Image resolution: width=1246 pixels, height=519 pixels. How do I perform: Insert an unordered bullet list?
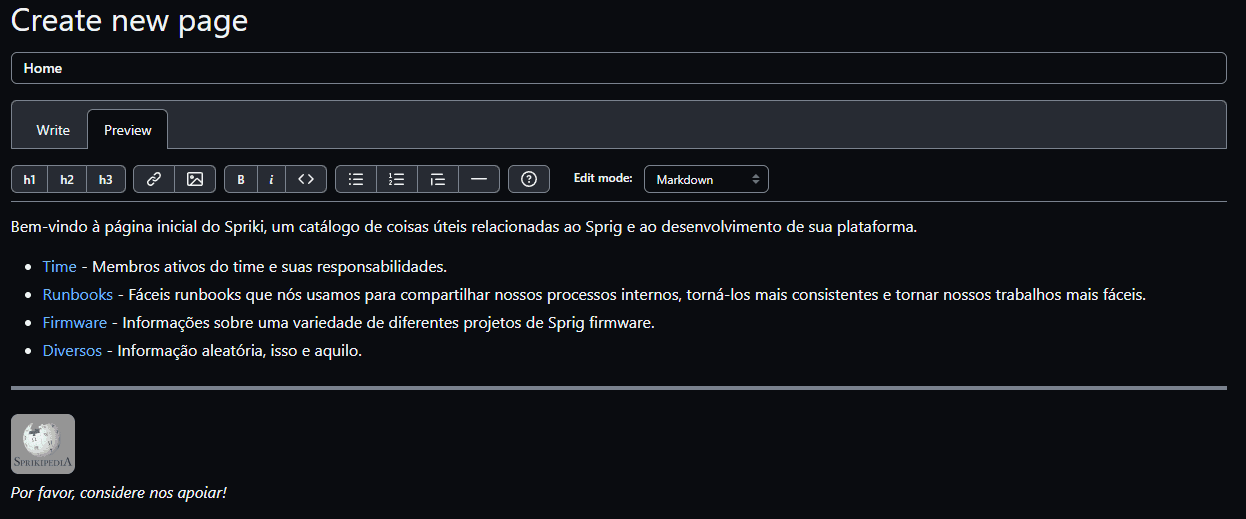tap(356, 179)
